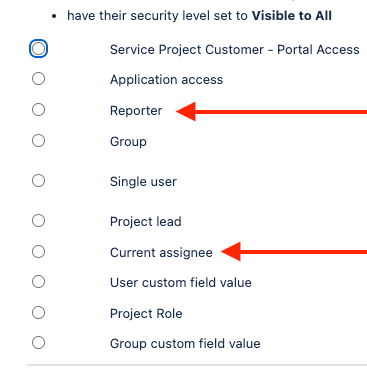Select the Project lead radio button

[38, 221]
